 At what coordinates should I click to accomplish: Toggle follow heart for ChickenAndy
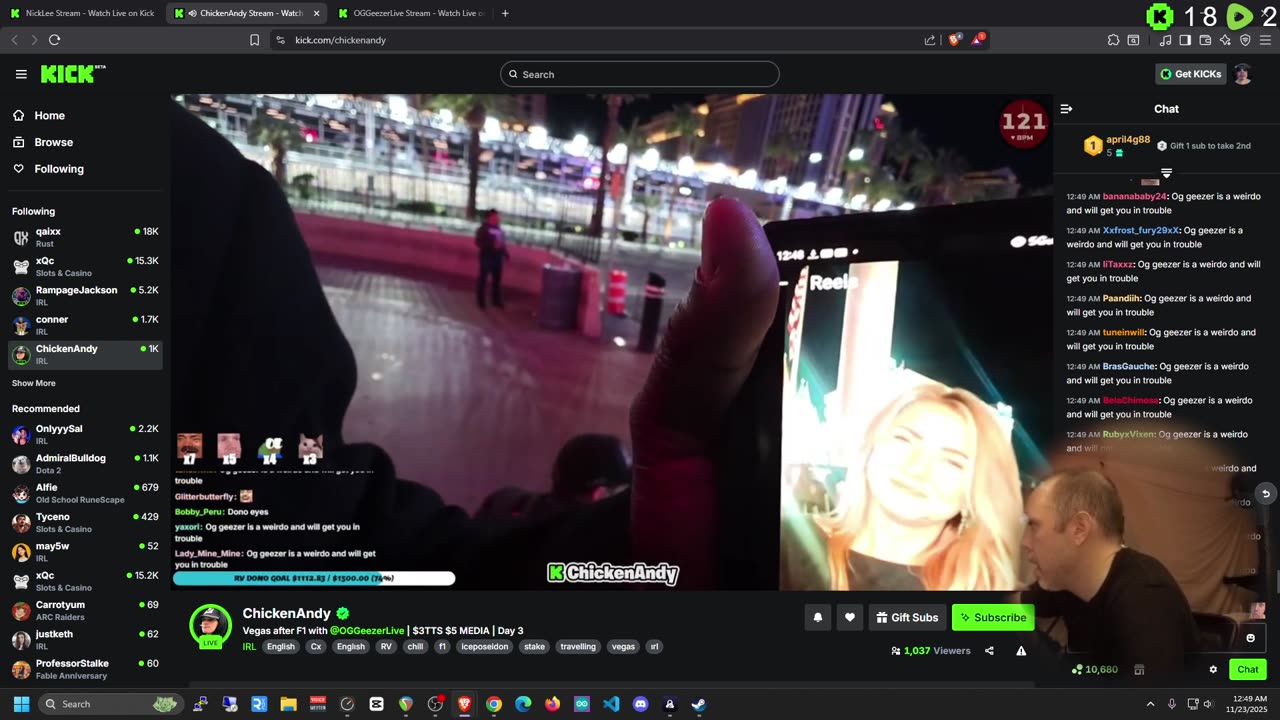(850, 617)
